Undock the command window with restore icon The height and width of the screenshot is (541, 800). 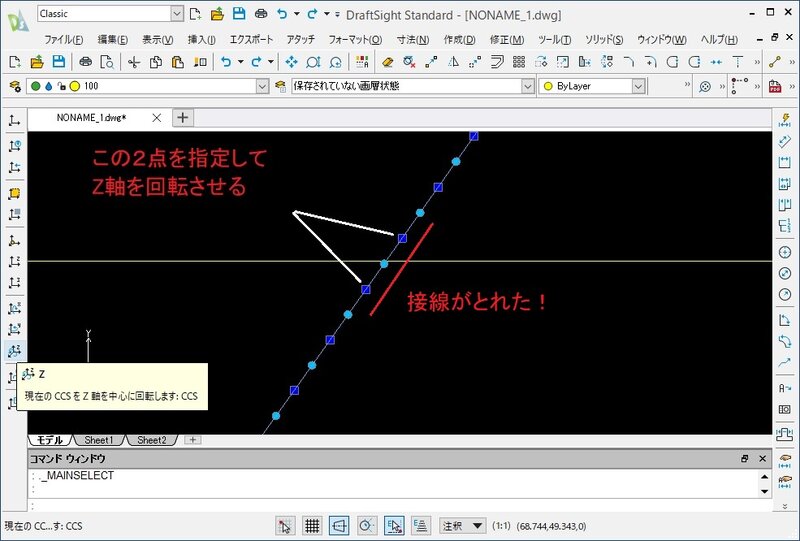744,459
